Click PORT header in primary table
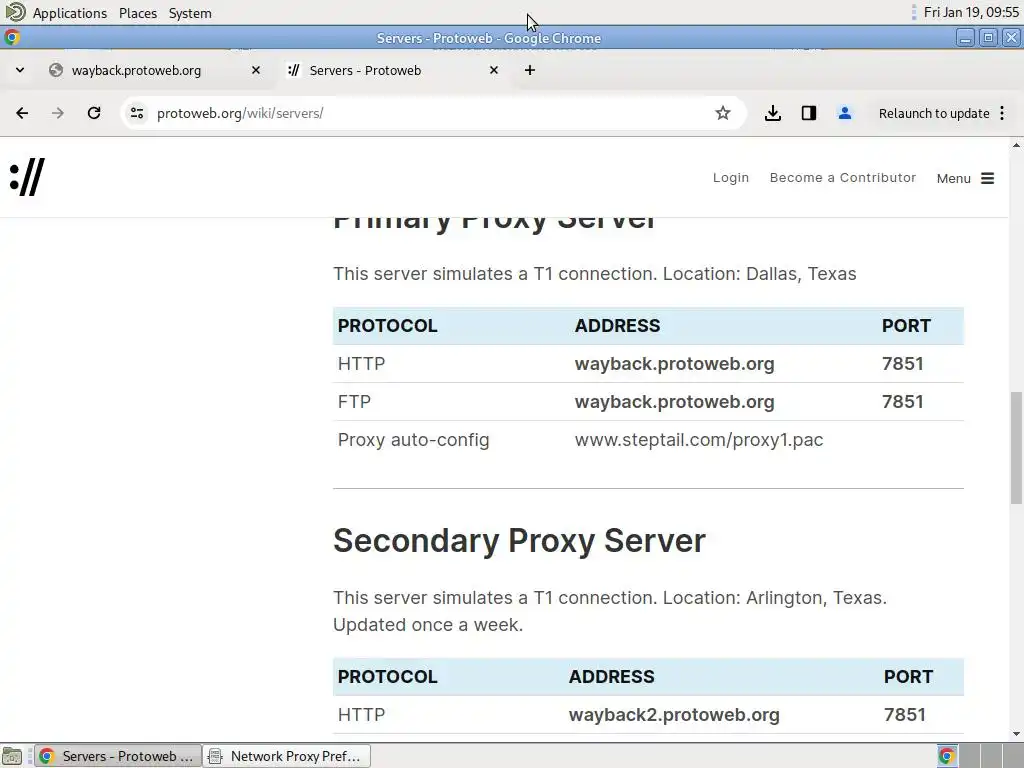 906,325
